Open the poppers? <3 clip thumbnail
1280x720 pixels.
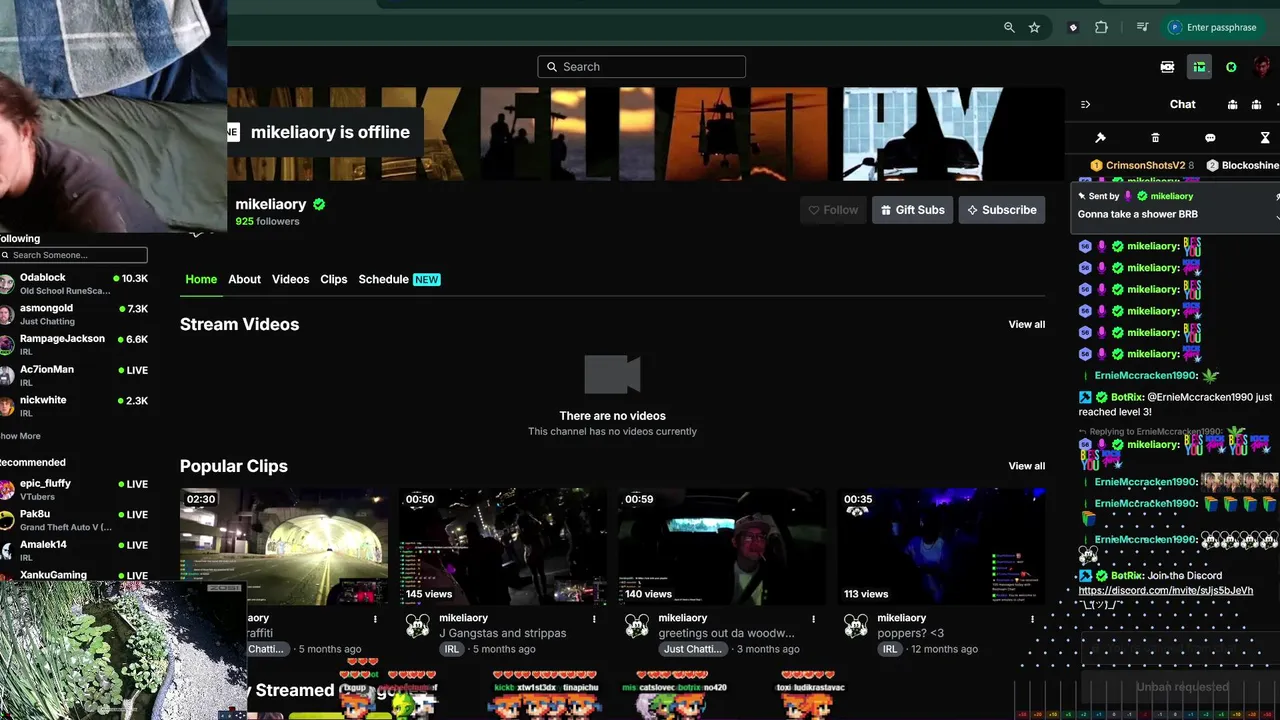[x=941, y=546]
